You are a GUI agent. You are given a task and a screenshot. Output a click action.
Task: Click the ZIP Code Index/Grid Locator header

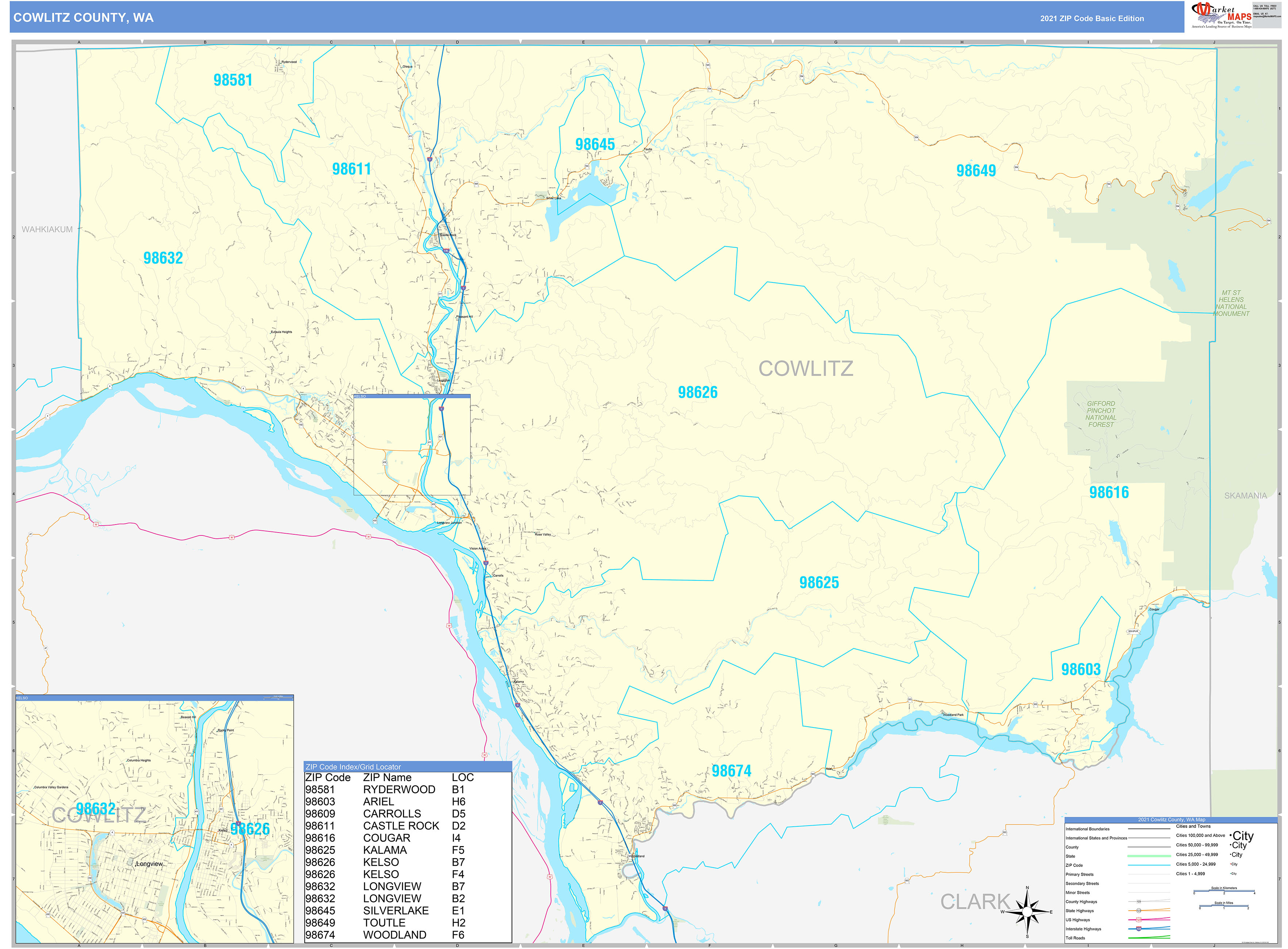(353, 767)
